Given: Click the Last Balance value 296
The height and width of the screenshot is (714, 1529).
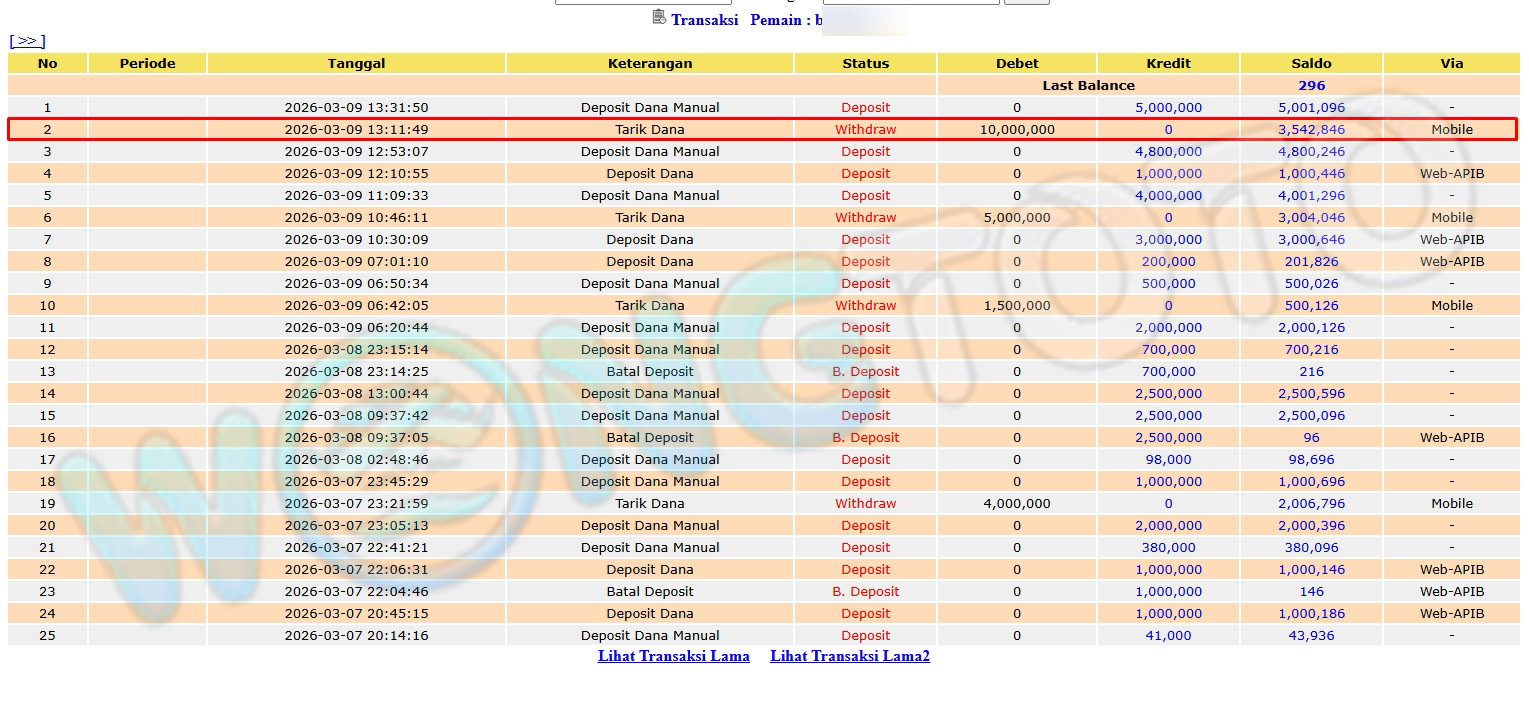Looking at the screenshot, I should point(1311,85).
